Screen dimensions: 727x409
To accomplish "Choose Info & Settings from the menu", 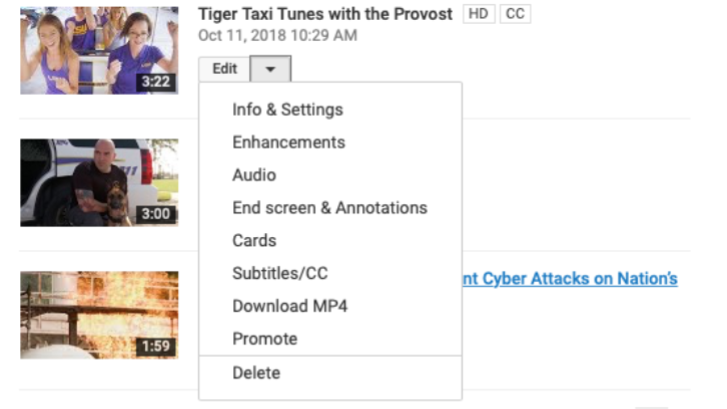I will click(287, 109).
